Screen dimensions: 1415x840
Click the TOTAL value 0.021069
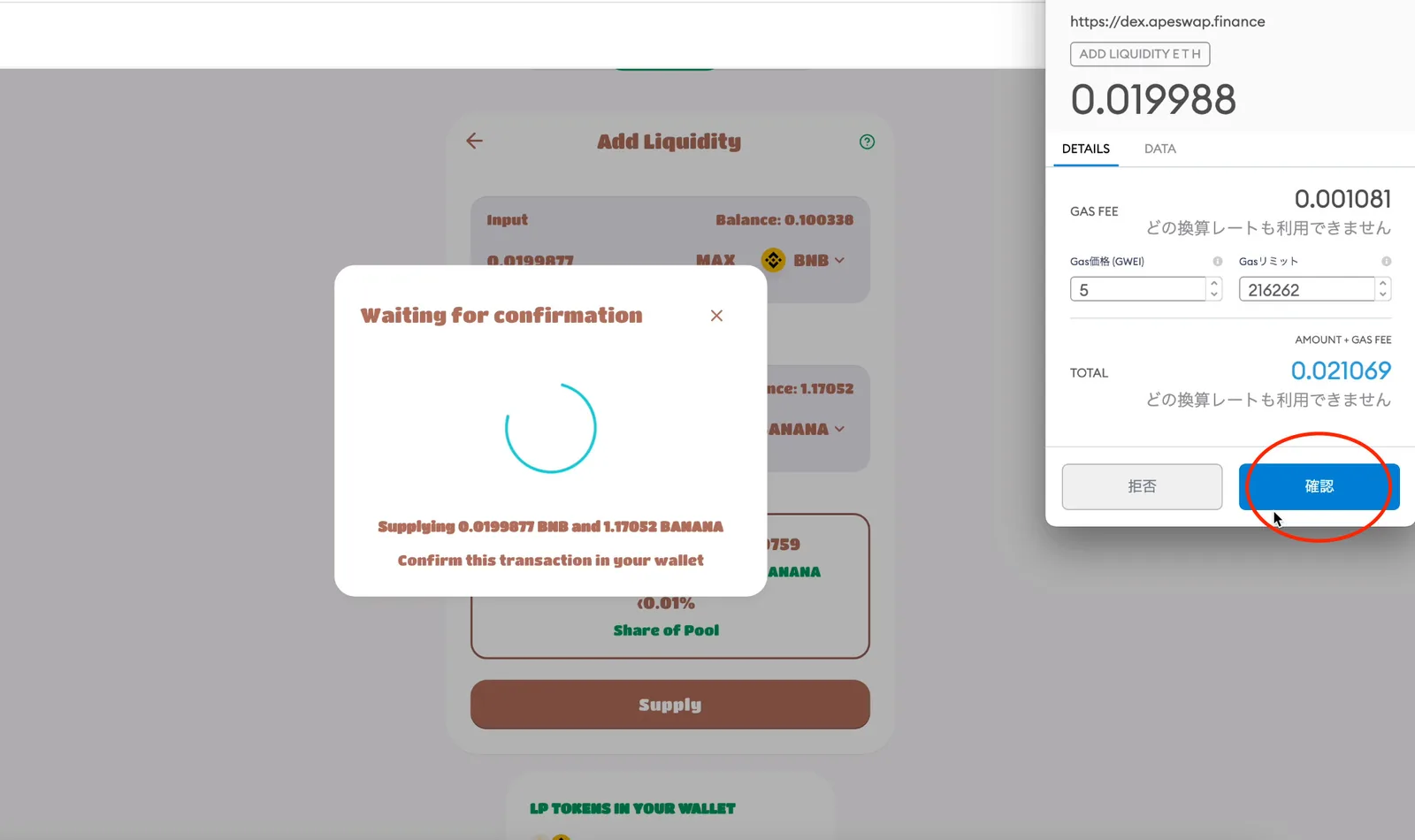point(1341,370)
